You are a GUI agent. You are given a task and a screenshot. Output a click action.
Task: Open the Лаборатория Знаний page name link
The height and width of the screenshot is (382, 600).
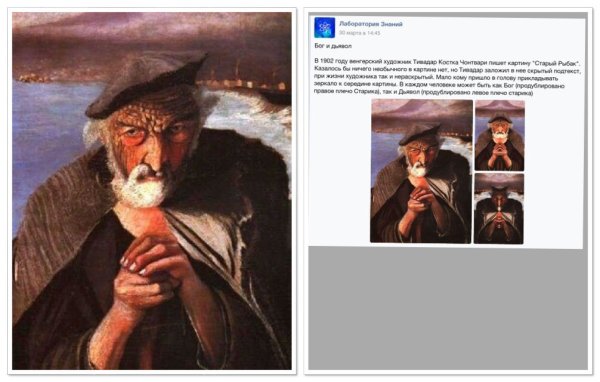[371, 24]
